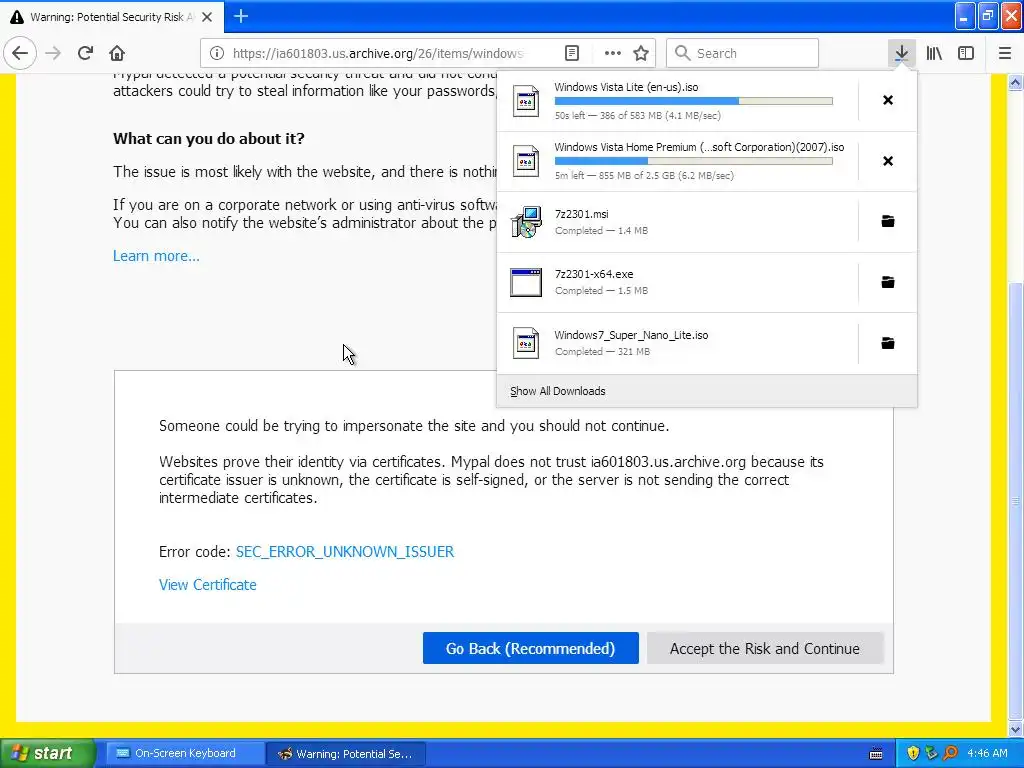Screen dimensions: 1024x768
Task: Click Show All Downloads
Action: click(x=558, y=391)
